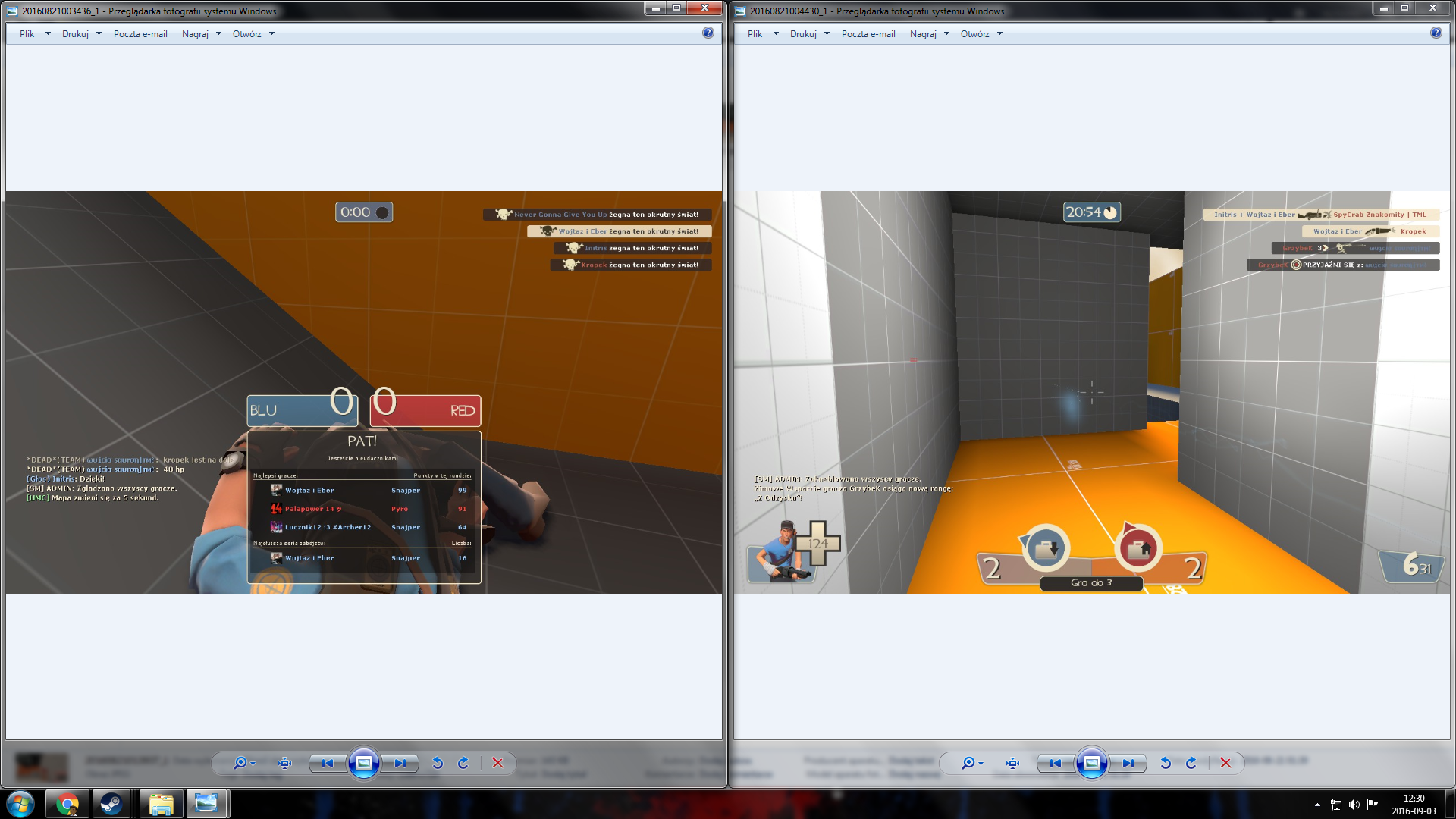Show hidden system tray icons

pos(1317,805)
